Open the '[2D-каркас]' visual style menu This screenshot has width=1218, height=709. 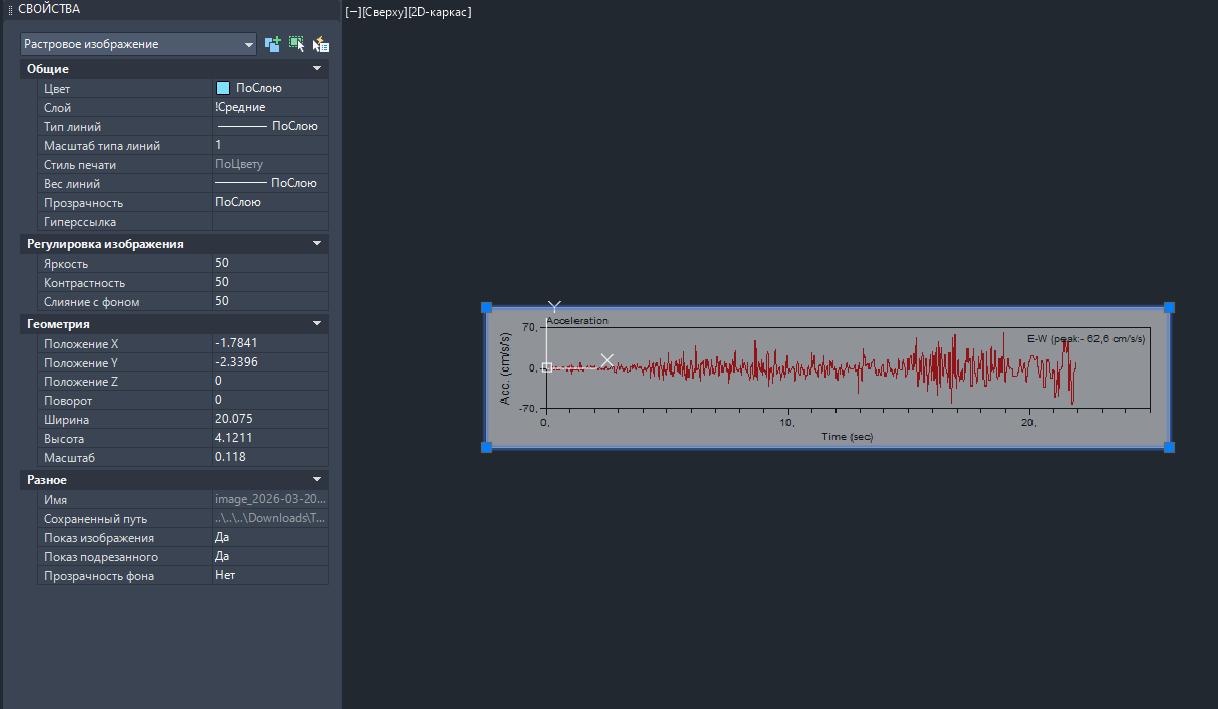pyautogui.click(x=440, y=12)
